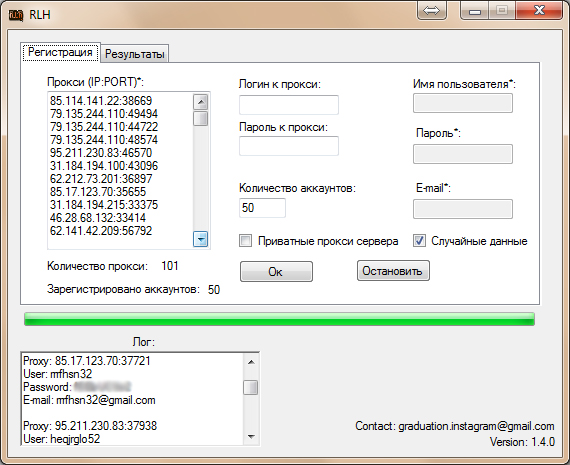Switch to the Регистрация tab
Image resolution: width=570 pixels, height=465 pixels.
(60, 52)
